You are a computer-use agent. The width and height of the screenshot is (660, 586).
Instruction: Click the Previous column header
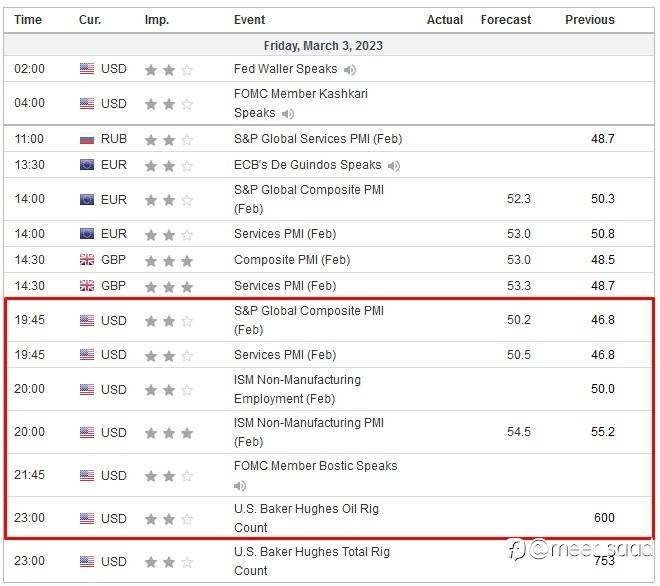589,20
